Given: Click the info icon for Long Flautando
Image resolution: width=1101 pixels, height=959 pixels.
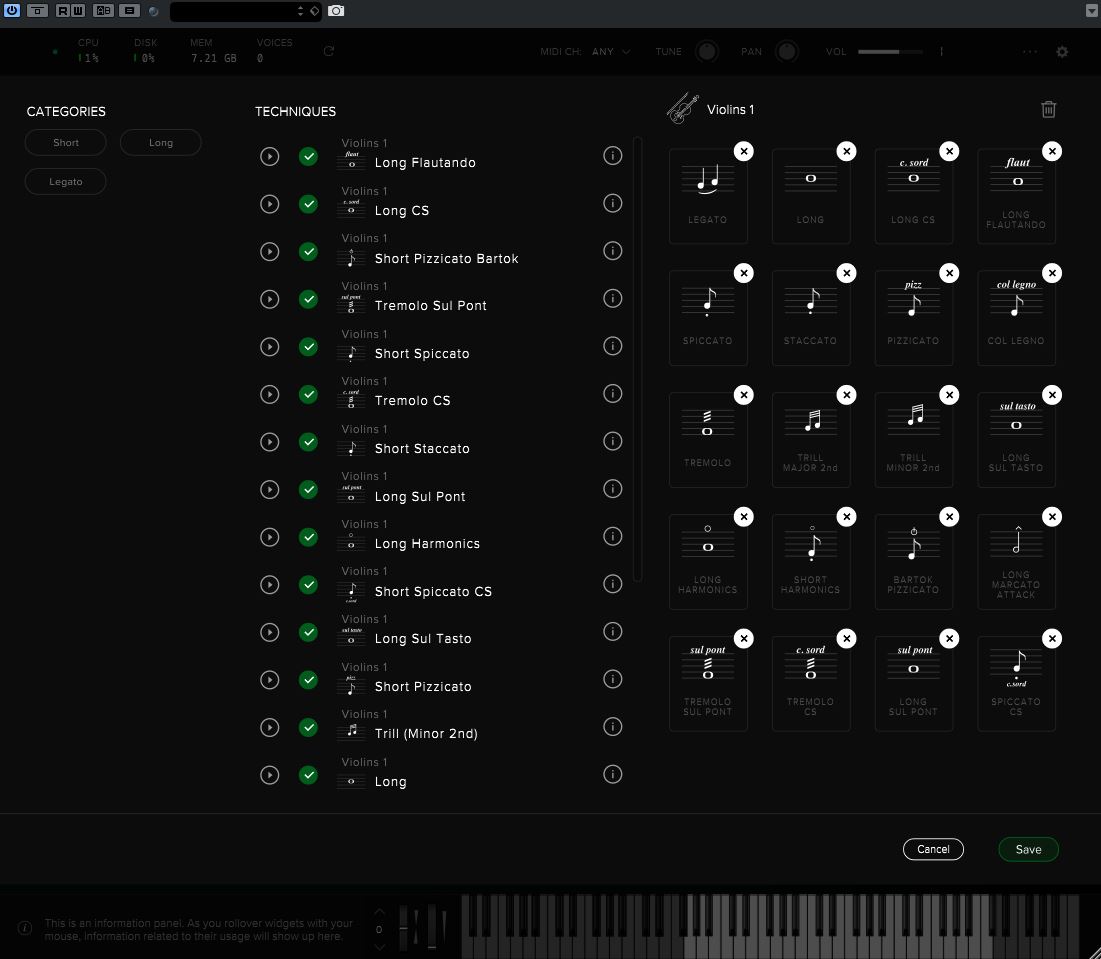Looking at the screenshot, I should click(x=613, y=155).
